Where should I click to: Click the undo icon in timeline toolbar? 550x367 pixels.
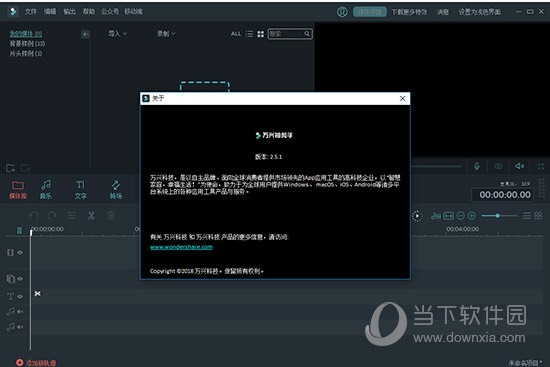[x=34, y=215]
